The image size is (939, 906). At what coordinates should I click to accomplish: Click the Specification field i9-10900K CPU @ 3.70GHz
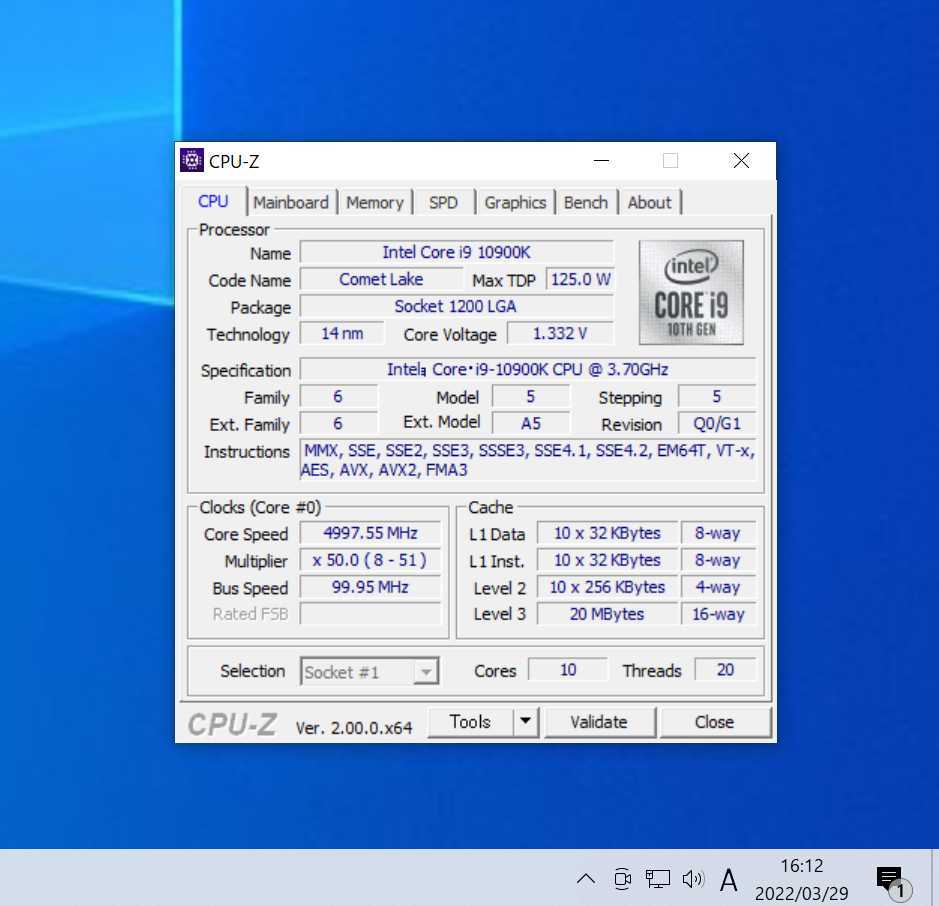[528, 369]
